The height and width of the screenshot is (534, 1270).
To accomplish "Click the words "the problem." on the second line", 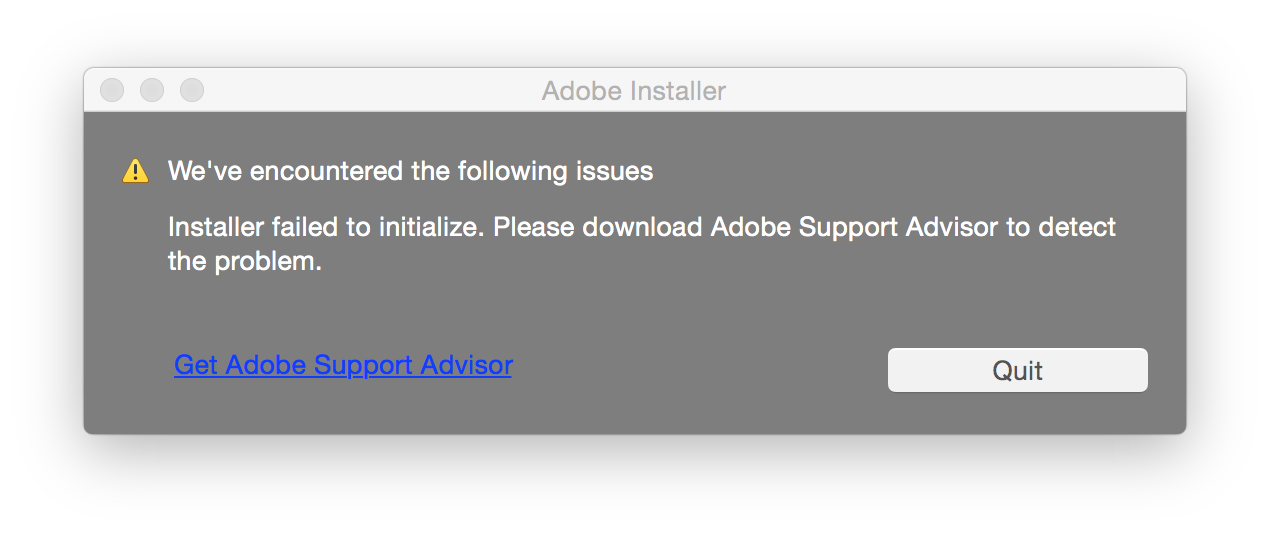I will (x=244, y=262).
